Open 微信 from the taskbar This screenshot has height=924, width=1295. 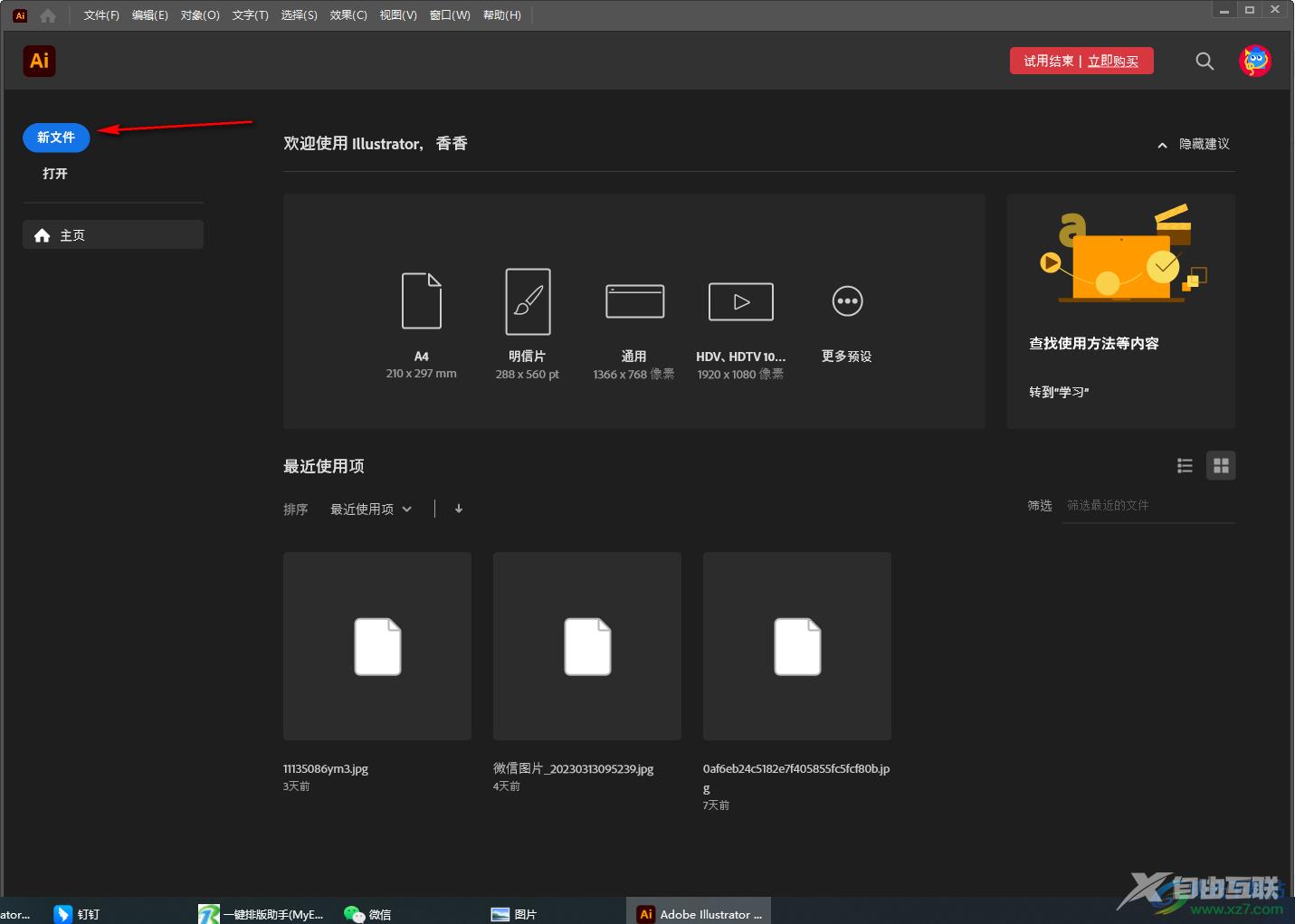click(x=368, y=914)
